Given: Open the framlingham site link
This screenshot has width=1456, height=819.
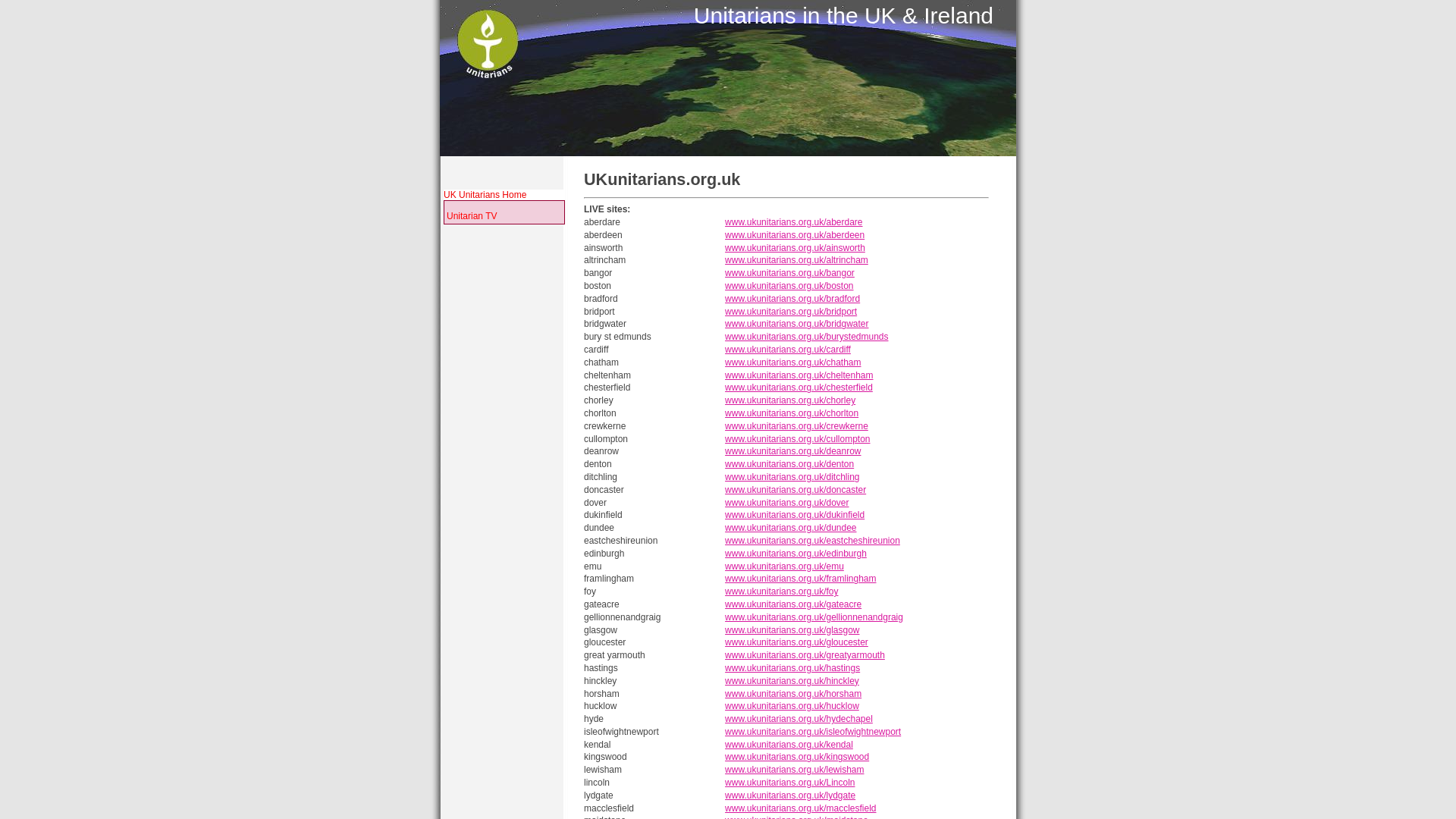Looking at the screenshot, I should pos(800,579).
